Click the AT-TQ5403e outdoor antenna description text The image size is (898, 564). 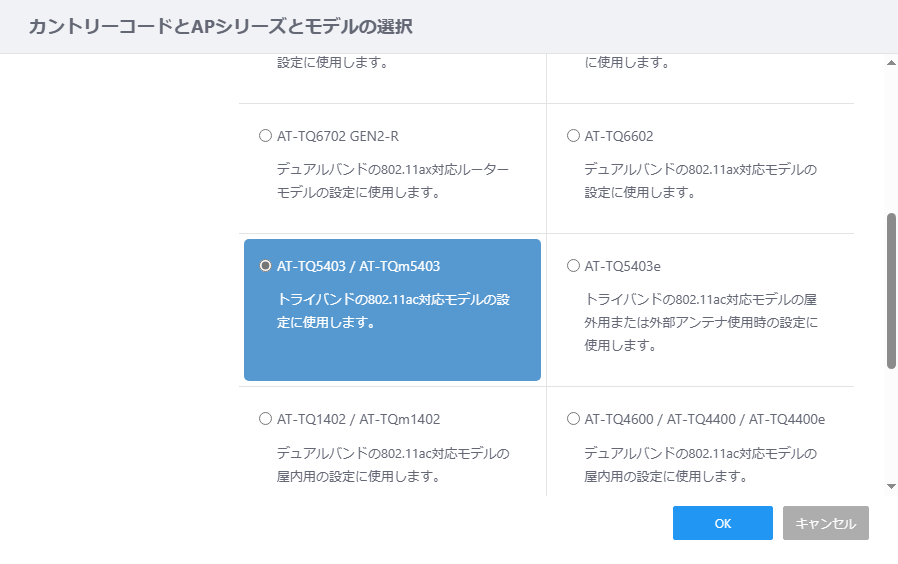701,322
